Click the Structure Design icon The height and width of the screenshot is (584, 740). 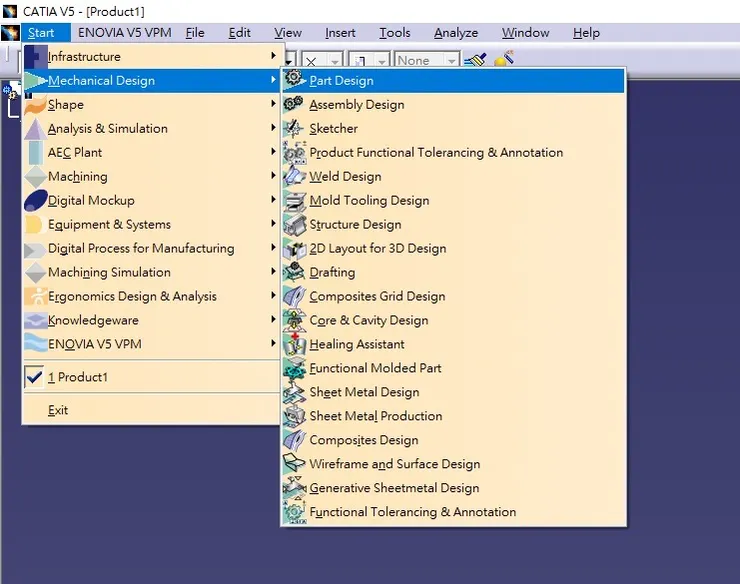(294, 224)
